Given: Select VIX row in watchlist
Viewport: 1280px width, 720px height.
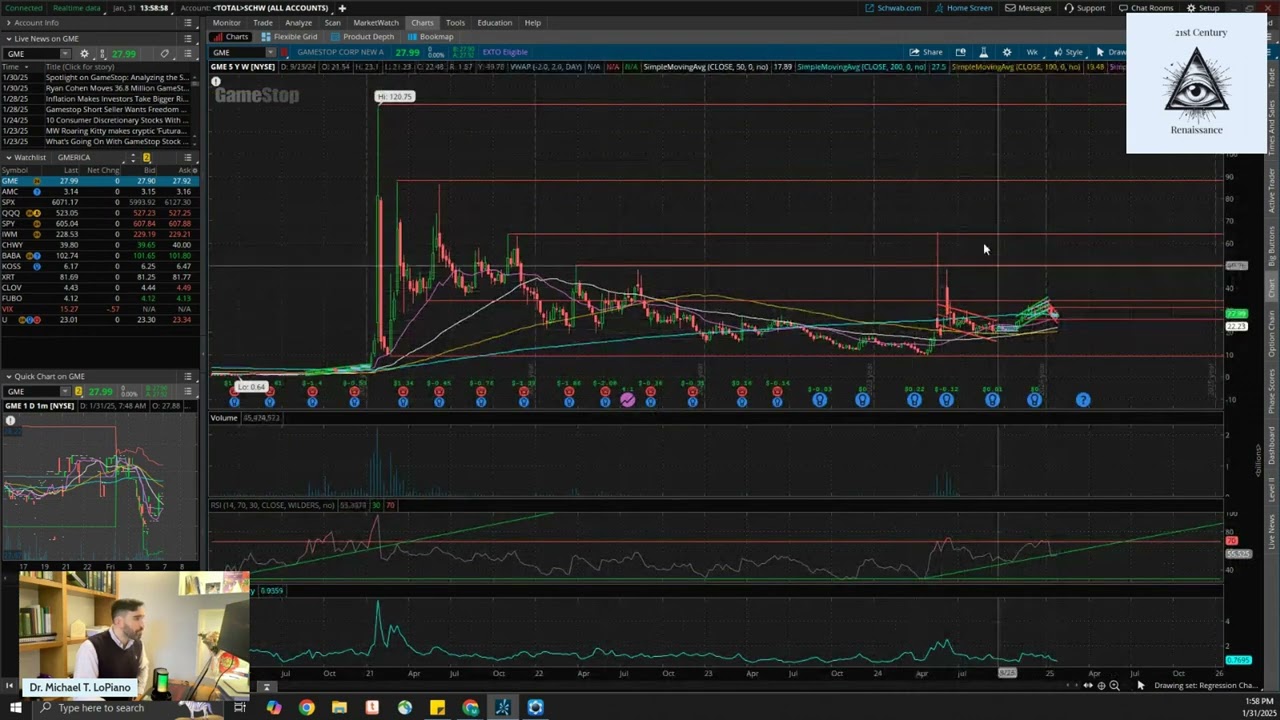Looking at the screenshot, I should (99, 309).
